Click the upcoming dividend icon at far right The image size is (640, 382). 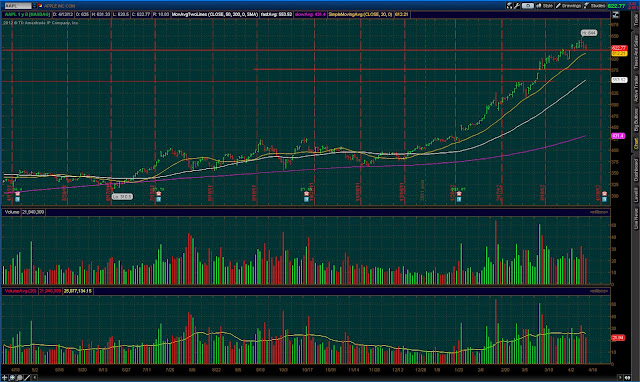604,199
